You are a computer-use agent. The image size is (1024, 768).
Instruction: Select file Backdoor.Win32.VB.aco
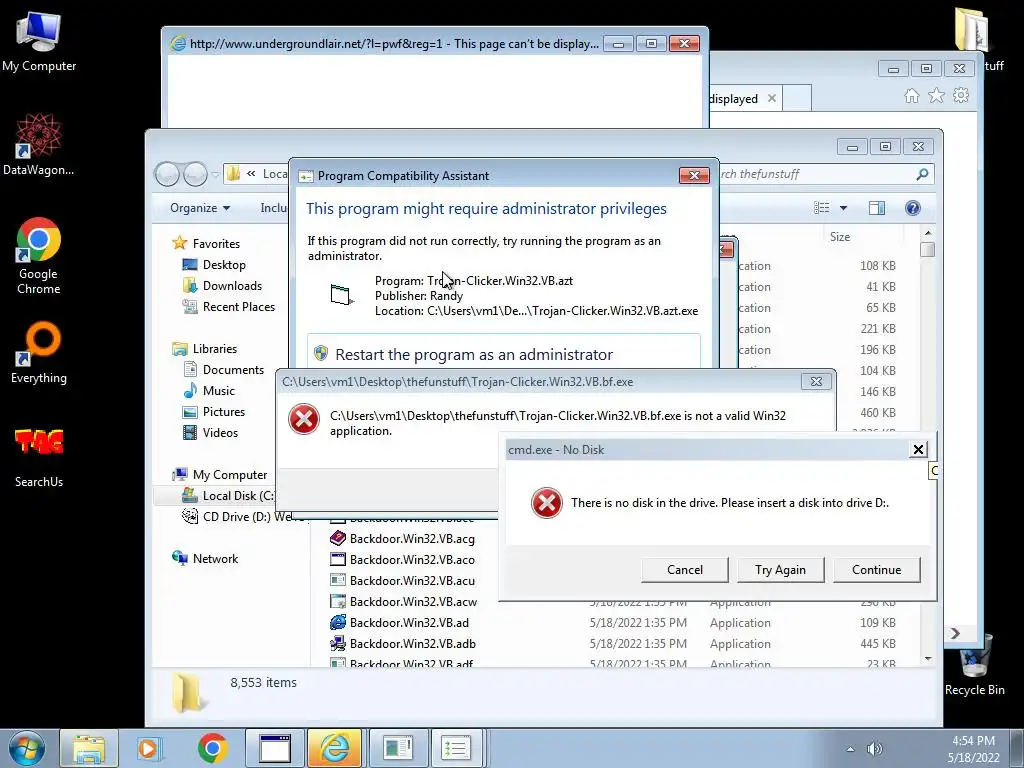tap(412, 560)
